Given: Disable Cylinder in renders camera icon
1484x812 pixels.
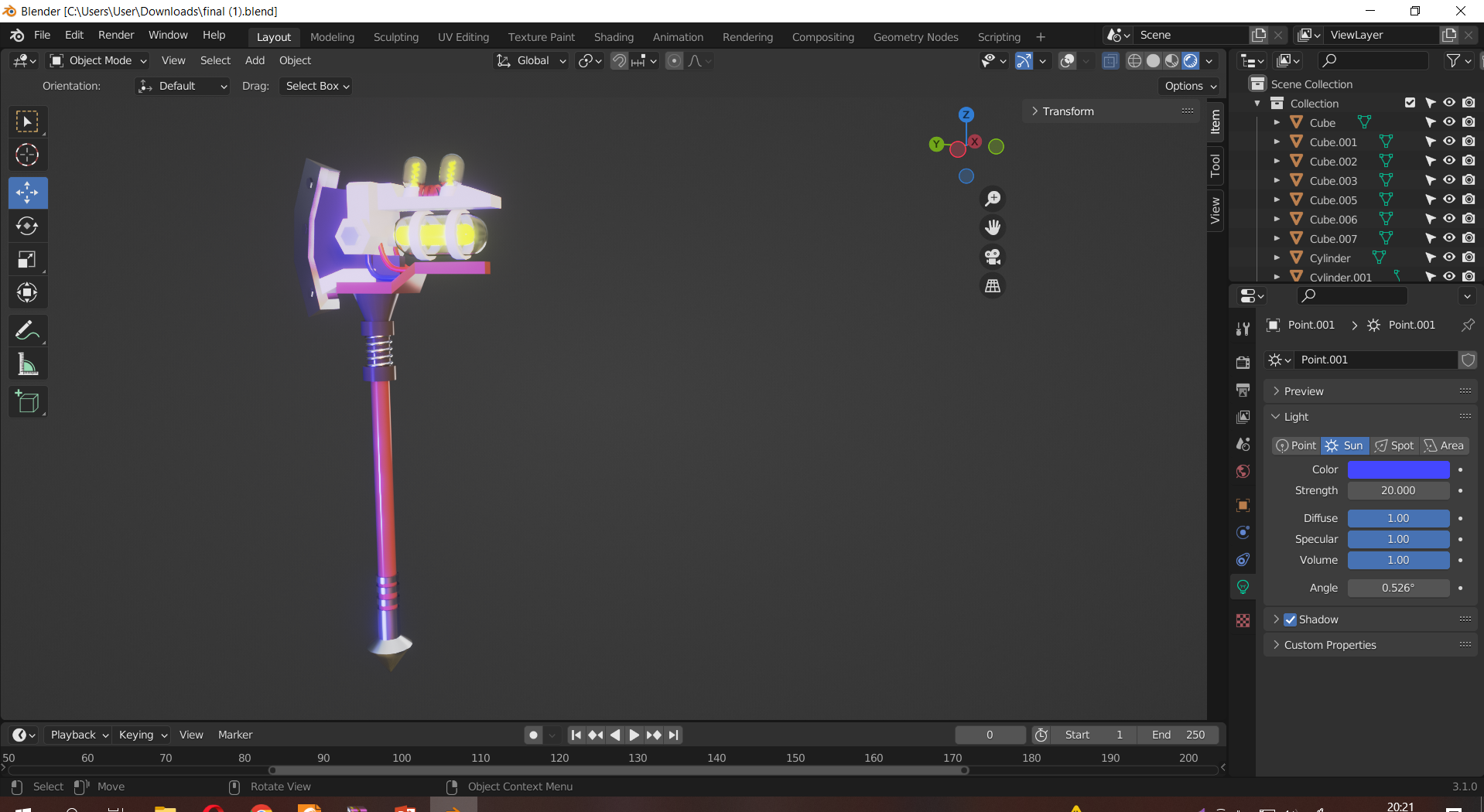Looking at the screenshot, I should (1469, 258).
